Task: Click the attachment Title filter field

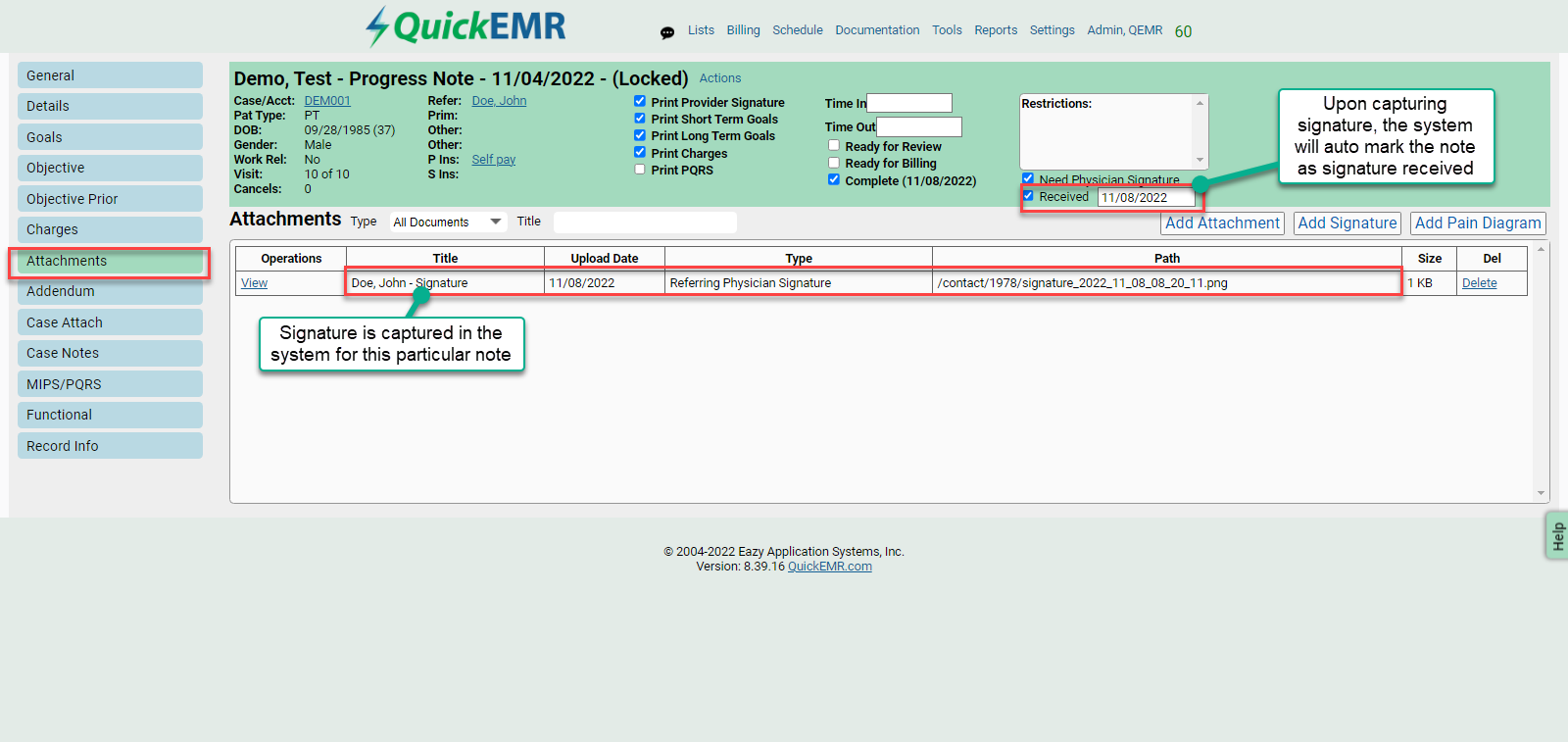Action: pyautogui.click(x=645, y=223)
